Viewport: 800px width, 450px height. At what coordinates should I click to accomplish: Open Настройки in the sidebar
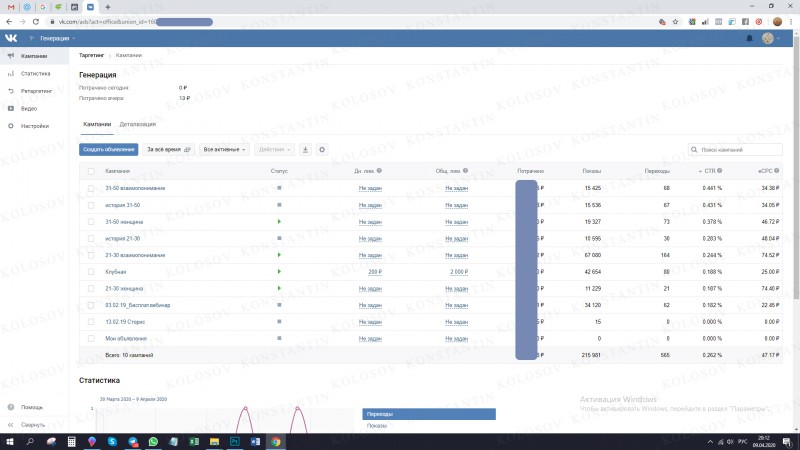[x=34, y=126]
